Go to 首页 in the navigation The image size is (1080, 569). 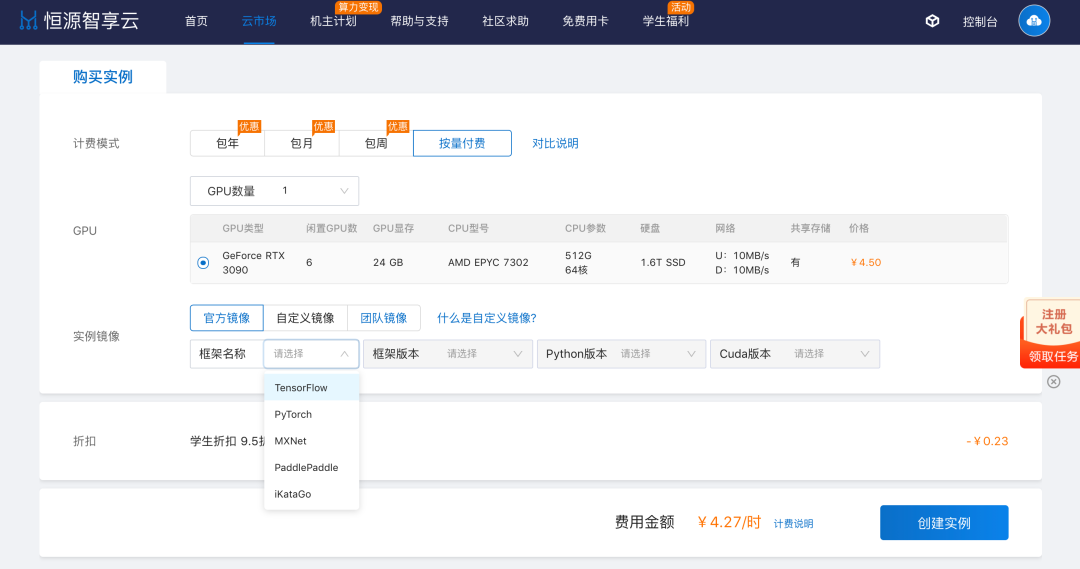click(196, 21)
